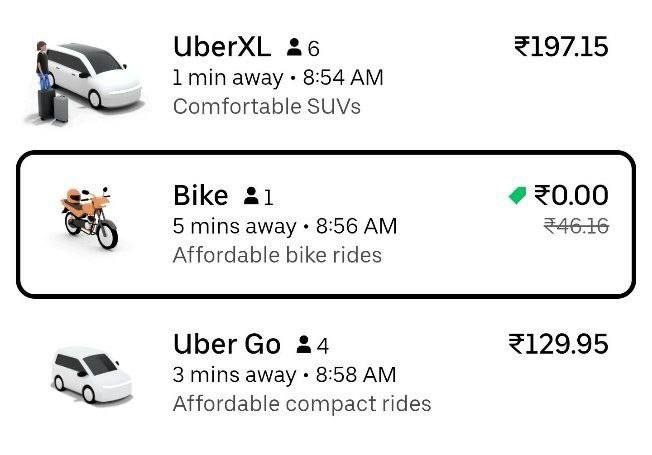Click the Uber Go passenger capacity icon
The height and width of the screenshot is (455, 652).
pyautogui.click(x=303, y=346)
